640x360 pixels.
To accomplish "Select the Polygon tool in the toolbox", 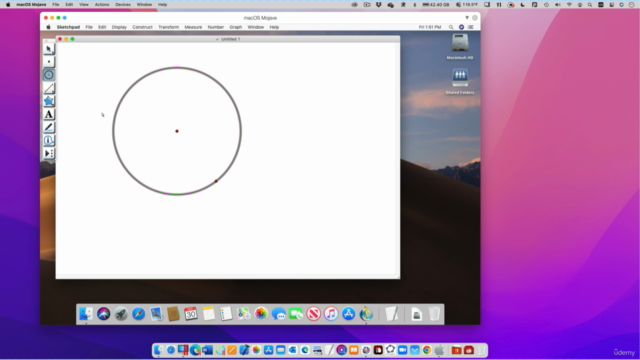I will pyautogui.click(x=49, y=101).
